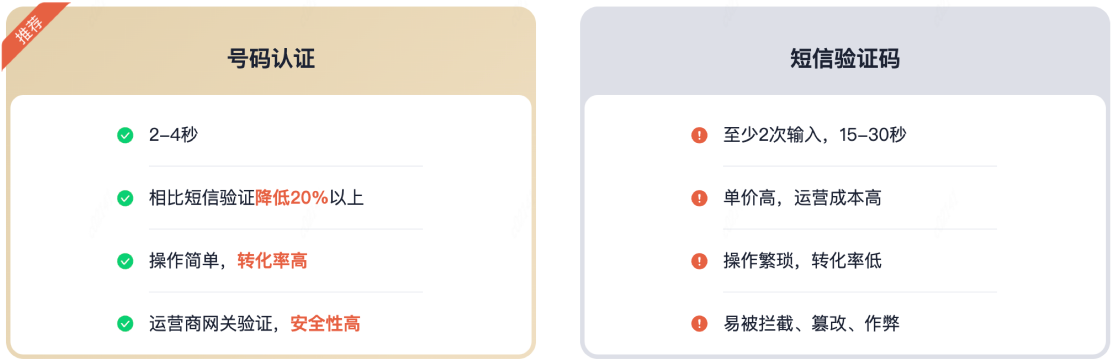This screenshot has height=360, width=1114.
Task: Click red warning icon beside 易被拦截
Action: pyautogui.click(x=699, y=324)
